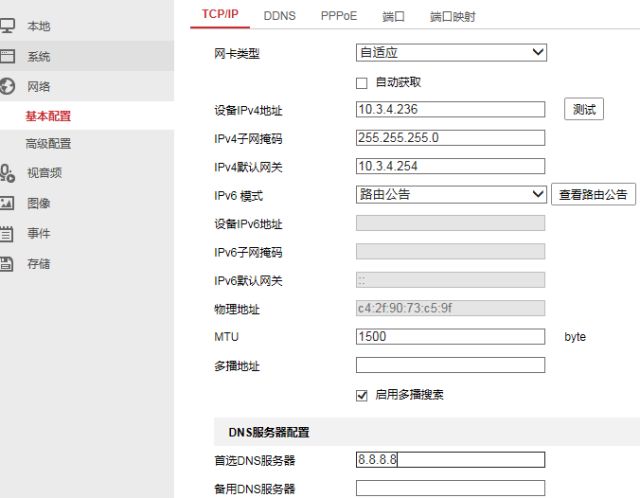Focus the 备用DNS服务器 field
The image size is (640, 498).
tap(450, 489)
